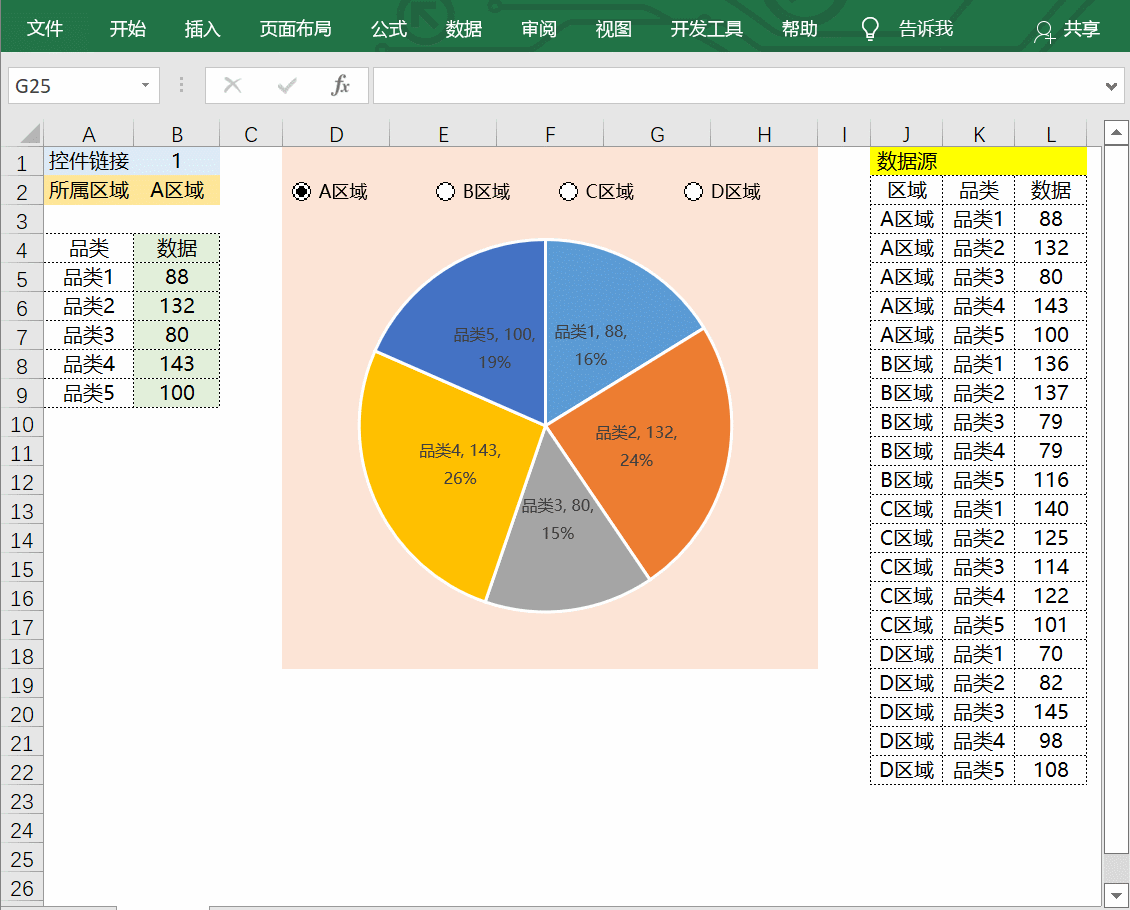The width and height of the screenshot is (1130, 910).
Task: Switch to the 插入 tab
Action: point(203,29)
